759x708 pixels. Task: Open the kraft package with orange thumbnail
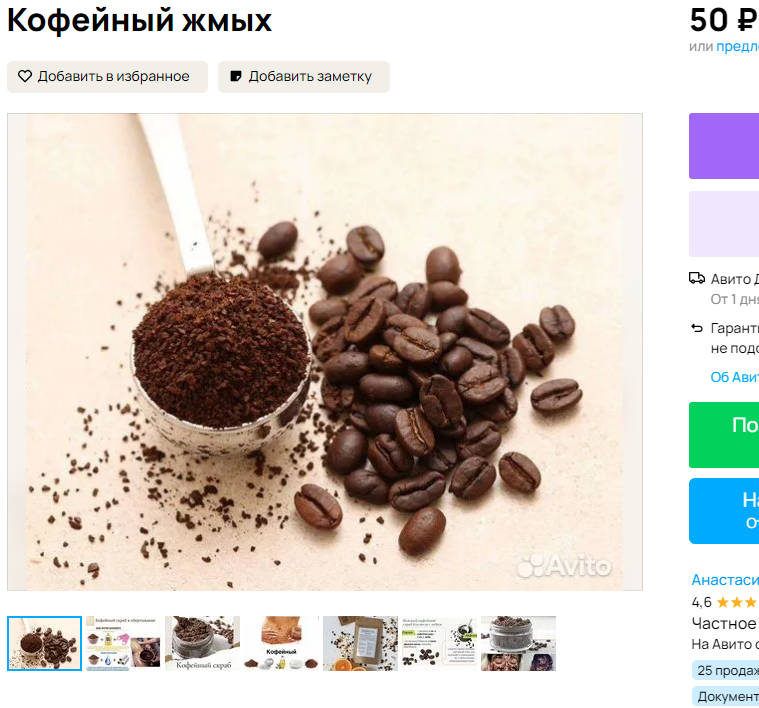tap(360, 643)
